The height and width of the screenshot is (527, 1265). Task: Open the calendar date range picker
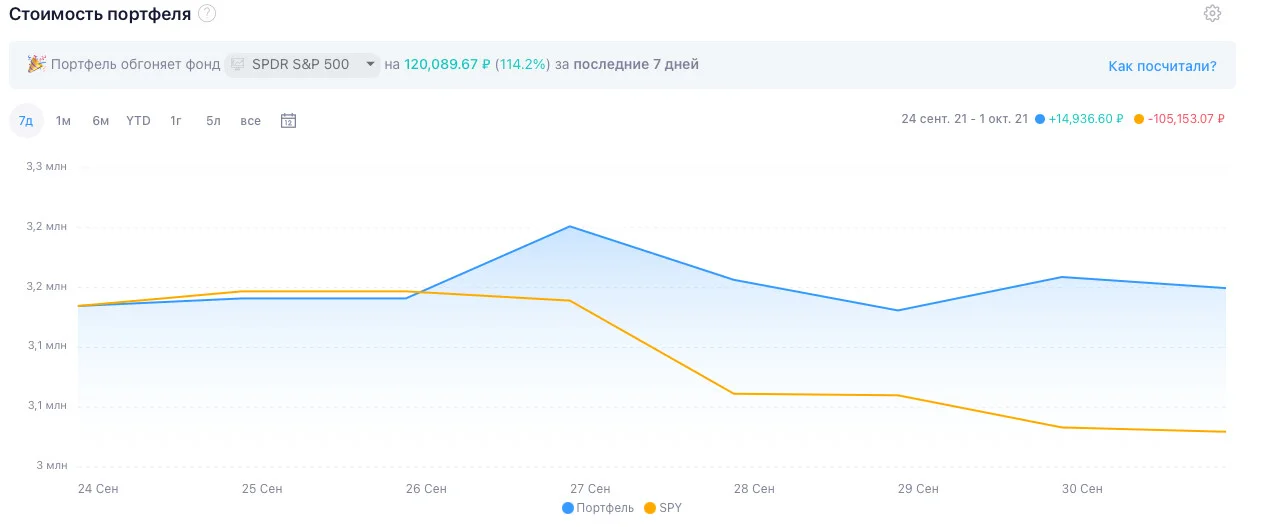click(288, 121)
